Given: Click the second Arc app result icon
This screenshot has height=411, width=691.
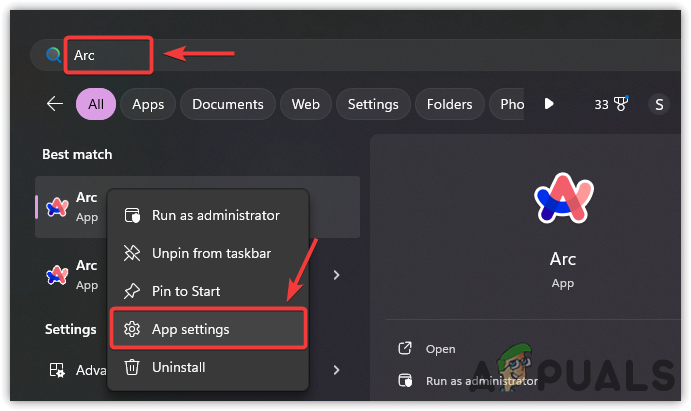Looking at the screenshot, I should click(x=58, y=275).
